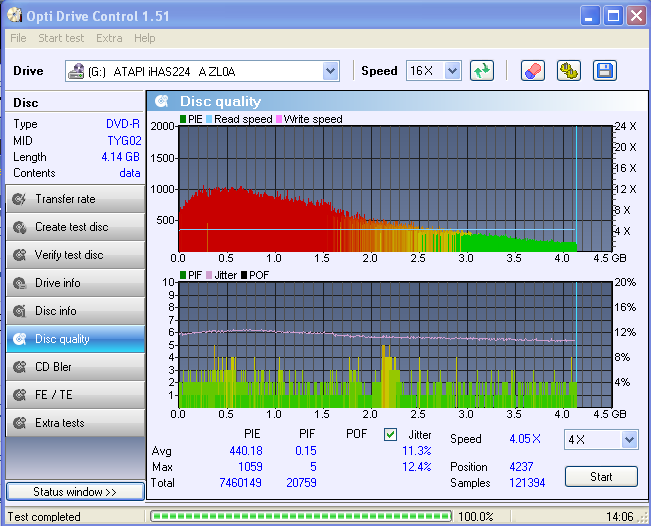Click the eraser disc icon in toolbar

pyautogui.click(x=533, y=71)
